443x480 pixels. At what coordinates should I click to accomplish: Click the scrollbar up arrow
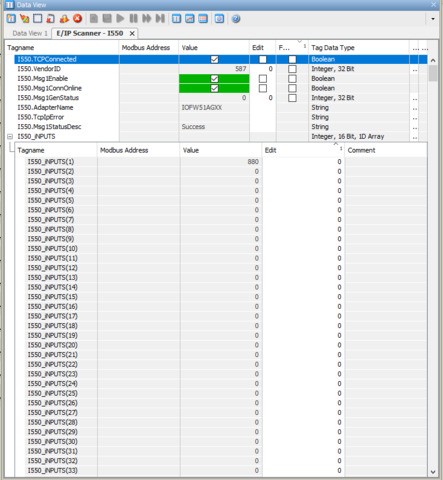point(433,60)
